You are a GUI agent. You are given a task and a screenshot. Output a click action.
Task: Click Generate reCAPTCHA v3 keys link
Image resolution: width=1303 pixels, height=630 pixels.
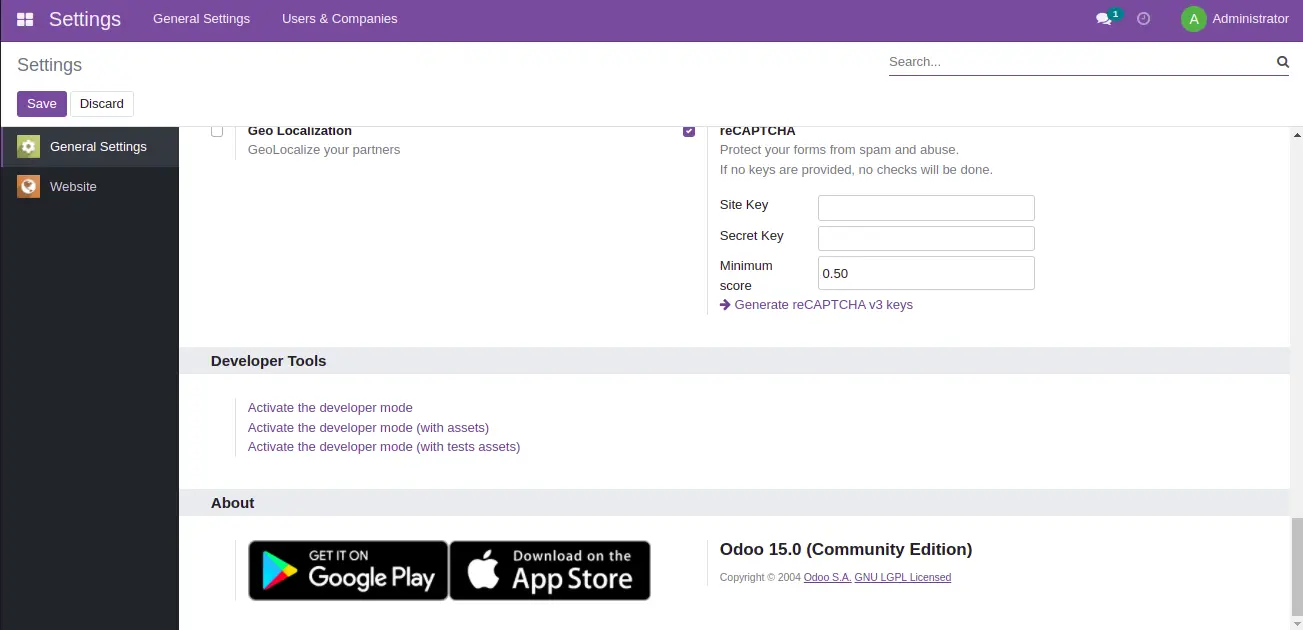click(822, 305)
